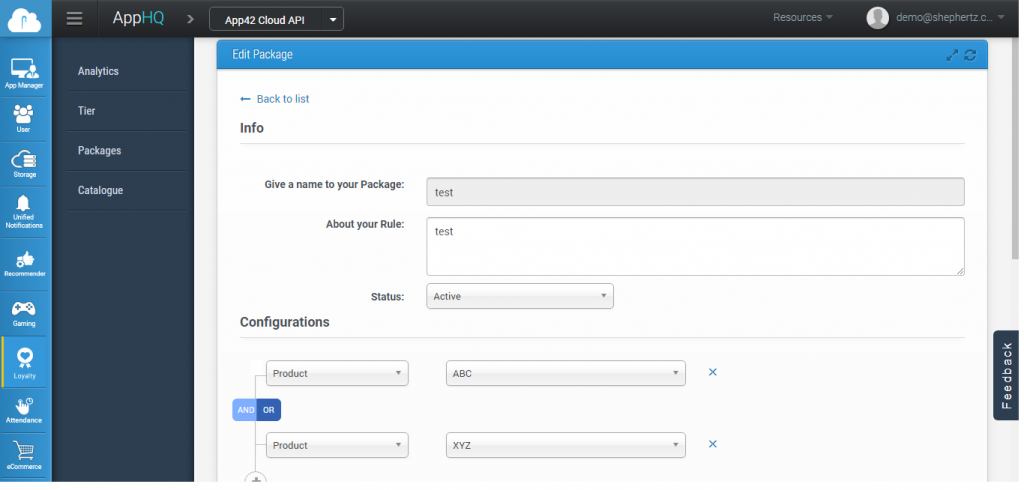Open the Gaming controller icon
Screen dimensions: 1024x490
pos(24,310)
